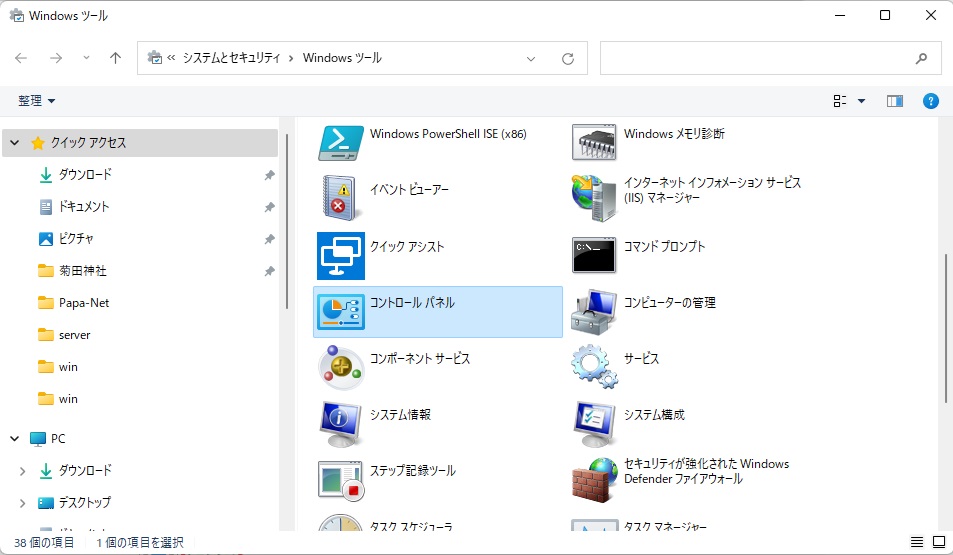Open ドキュメント in quick access
953x555 pixels.
pyautogui.click(x=84, y=207)
